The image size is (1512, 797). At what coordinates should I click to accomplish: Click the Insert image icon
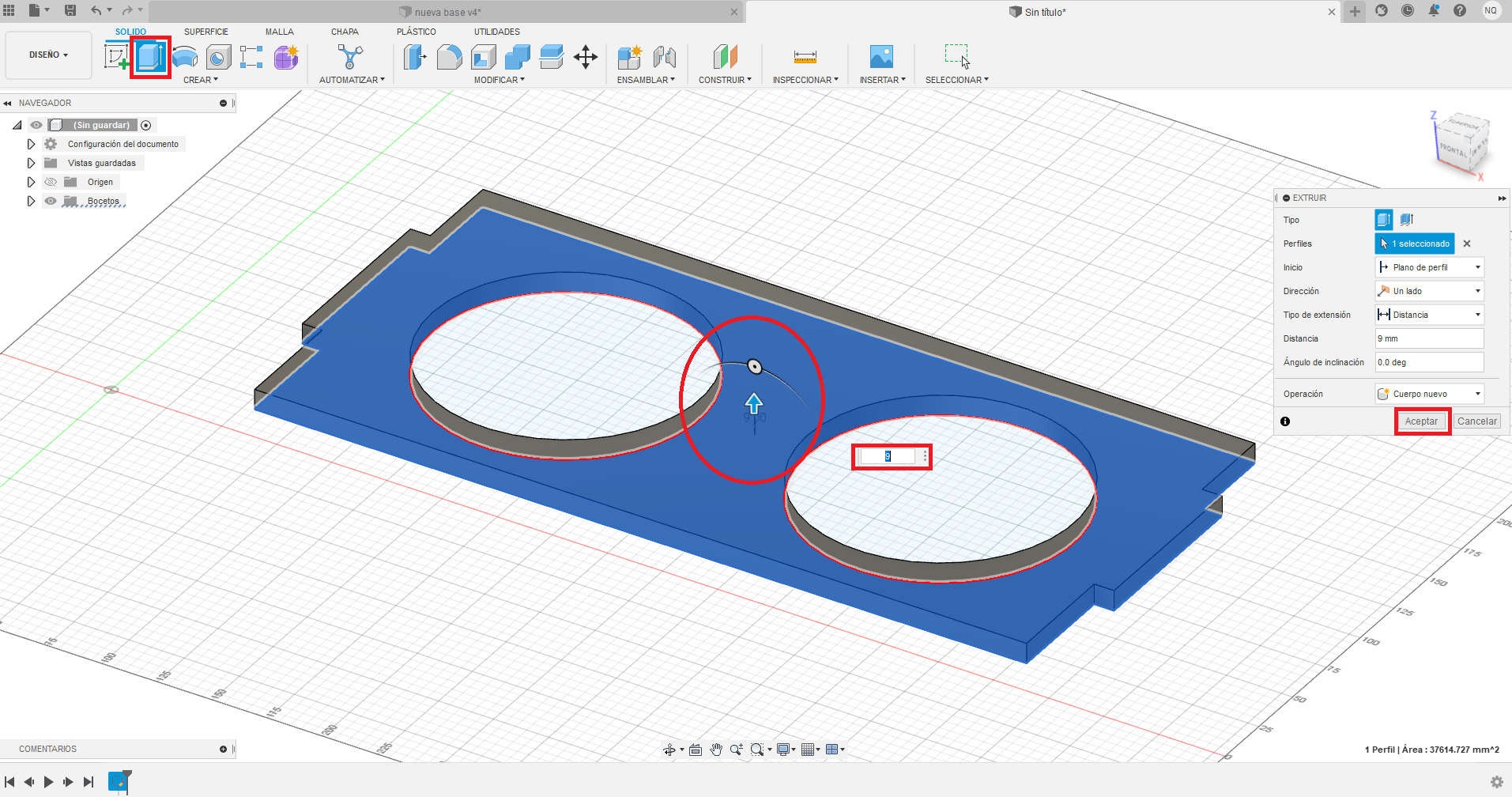[881, 57]
